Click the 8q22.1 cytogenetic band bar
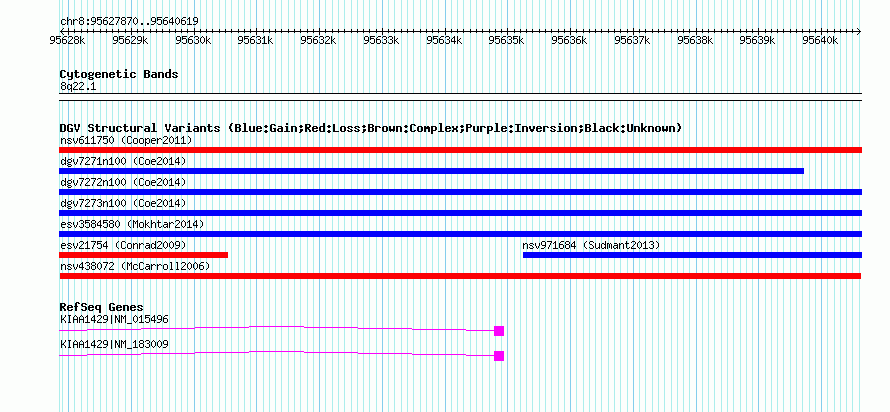The image size is (890, 412). [460, 97]
